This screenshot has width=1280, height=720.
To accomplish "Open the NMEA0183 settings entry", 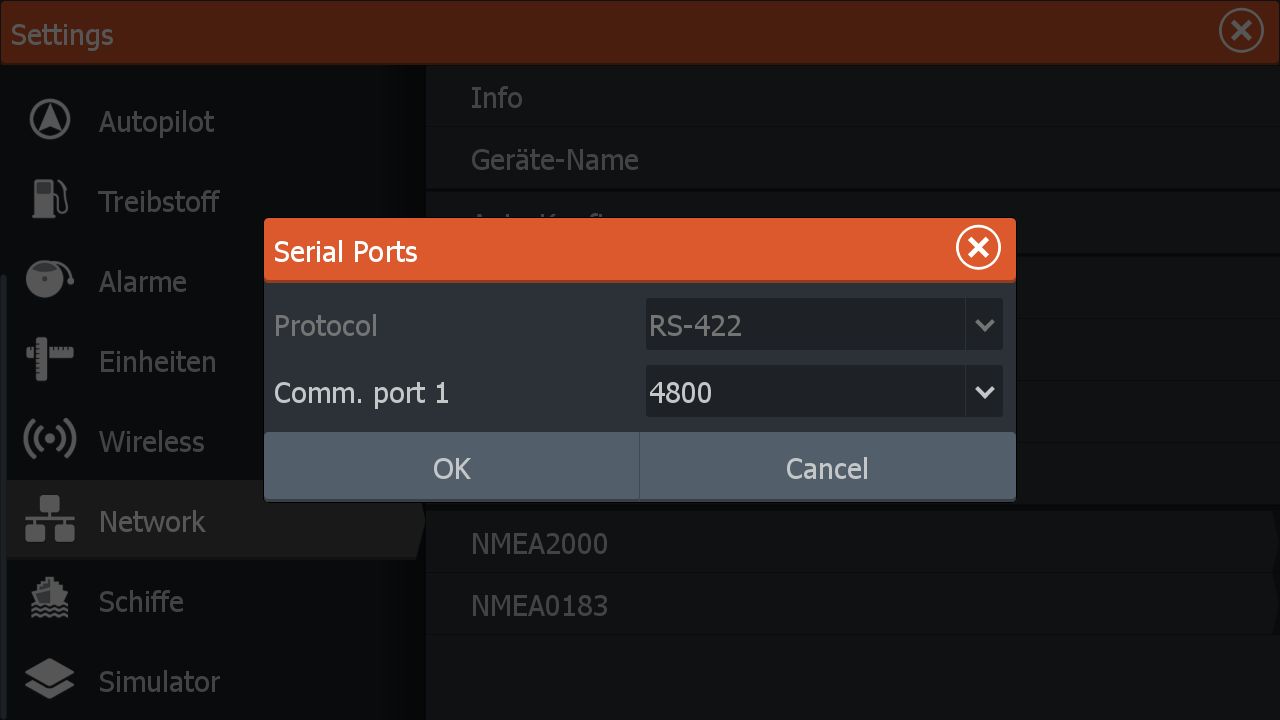I will [539, 605].
